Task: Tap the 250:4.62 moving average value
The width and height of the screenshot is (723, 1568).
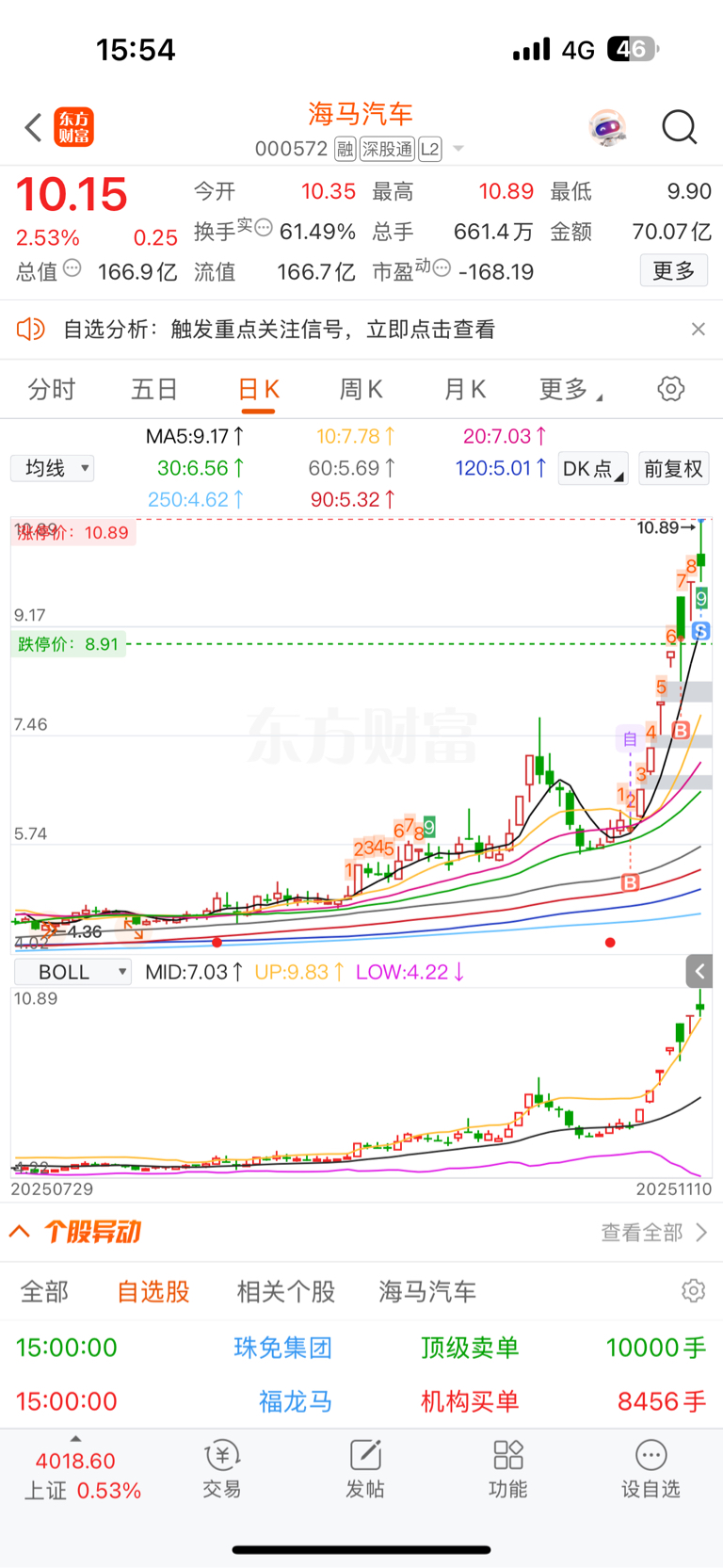Action: (196, 499)
